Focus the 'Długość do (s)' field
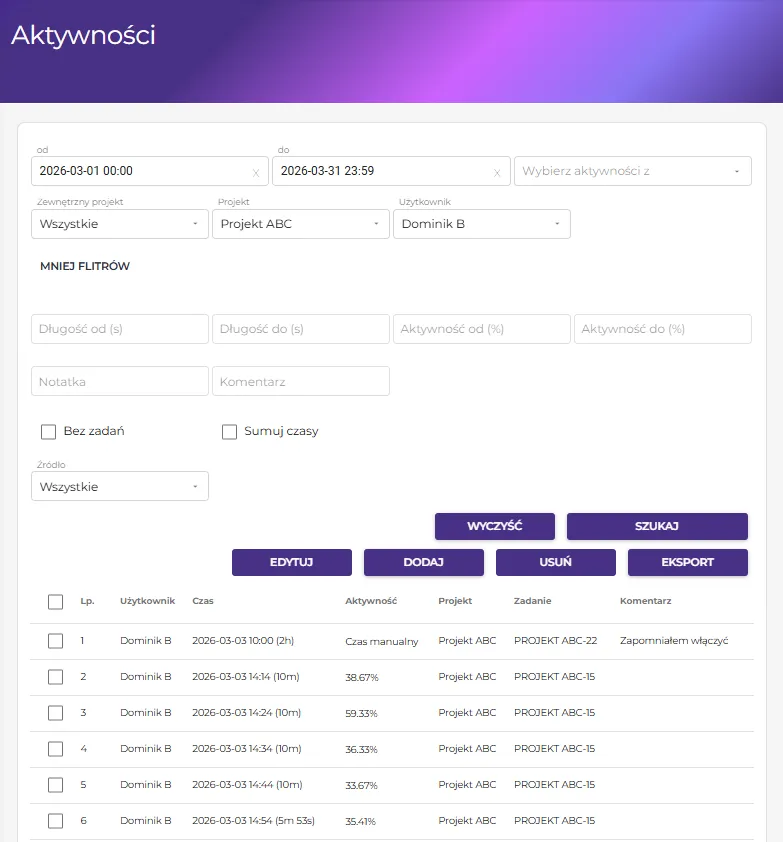This screenshot has width=783, height=842. coord(301,329)
